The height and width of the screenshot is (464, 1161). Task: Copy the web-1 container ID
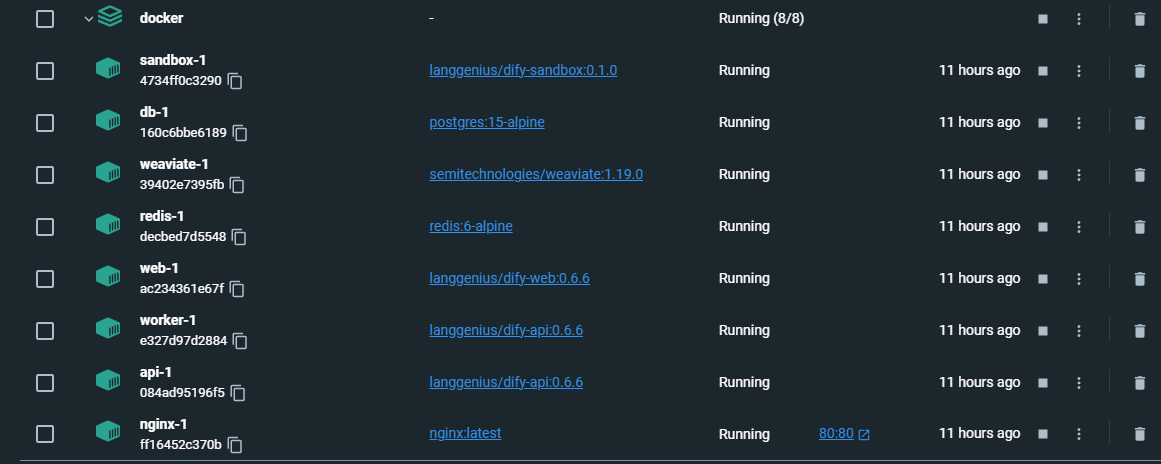237,289
